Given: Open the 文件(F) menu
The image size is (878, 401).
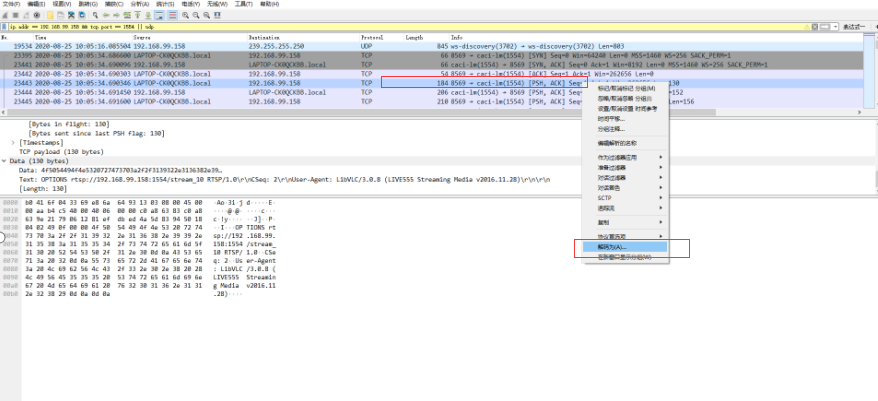Looking at the screenshot, I should click(x=11, y=4).
